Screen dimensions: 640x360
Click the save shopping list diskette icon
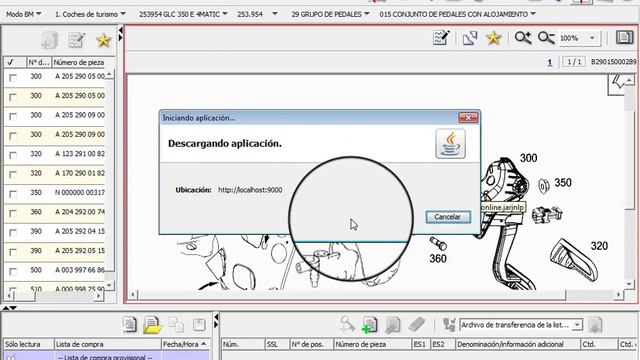click(x=199, y=324)
